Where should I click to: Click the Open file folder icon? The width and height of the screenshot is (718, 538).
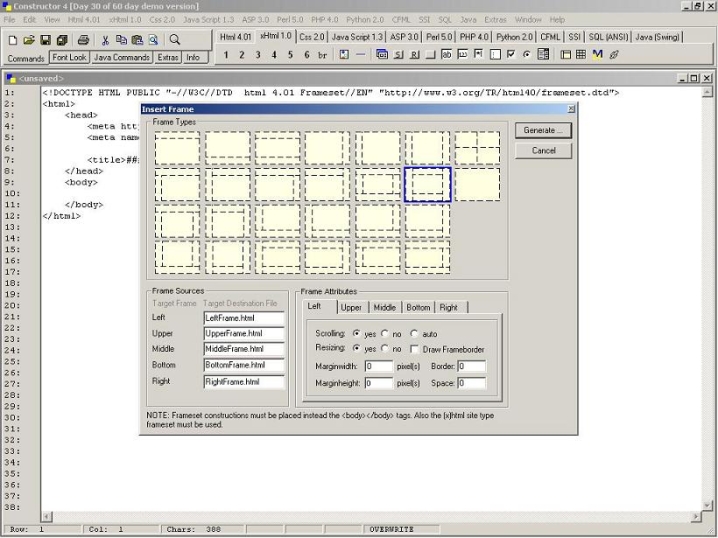coord(29,40)
